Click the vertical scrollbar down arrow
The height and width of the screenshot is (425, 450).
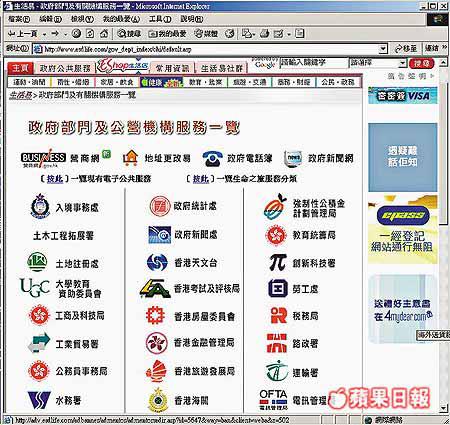tap(443, 408)
